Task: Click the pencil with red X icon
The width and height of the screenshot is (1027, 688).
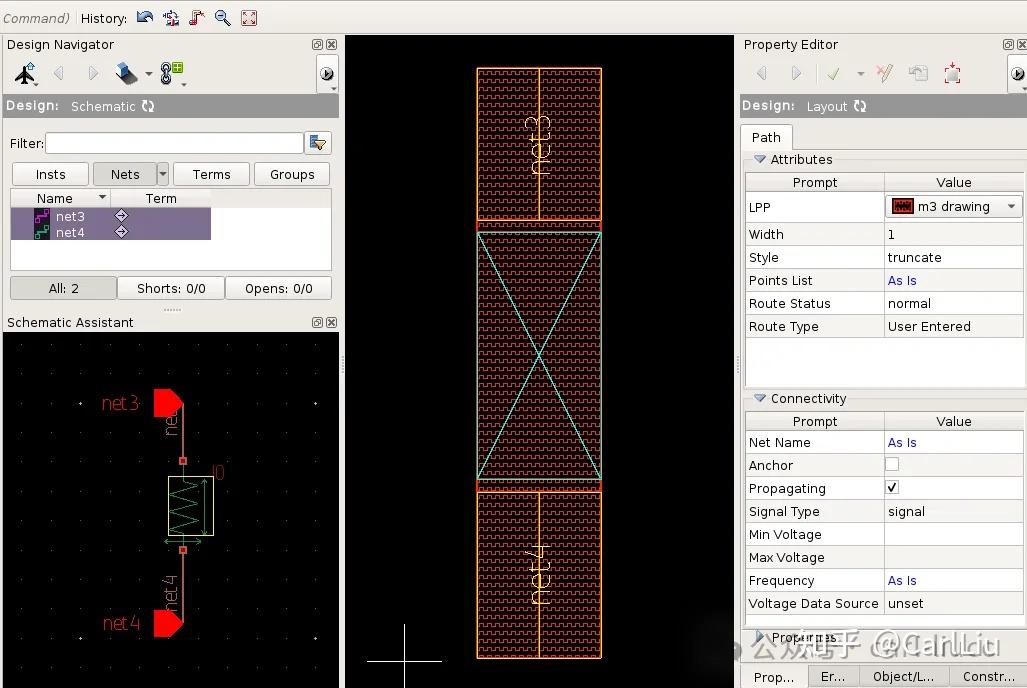Action: (884, 74)
